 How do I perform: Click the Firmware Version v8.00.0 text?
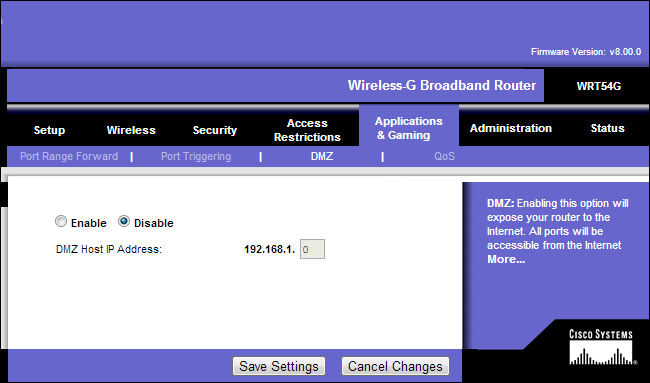586,52
